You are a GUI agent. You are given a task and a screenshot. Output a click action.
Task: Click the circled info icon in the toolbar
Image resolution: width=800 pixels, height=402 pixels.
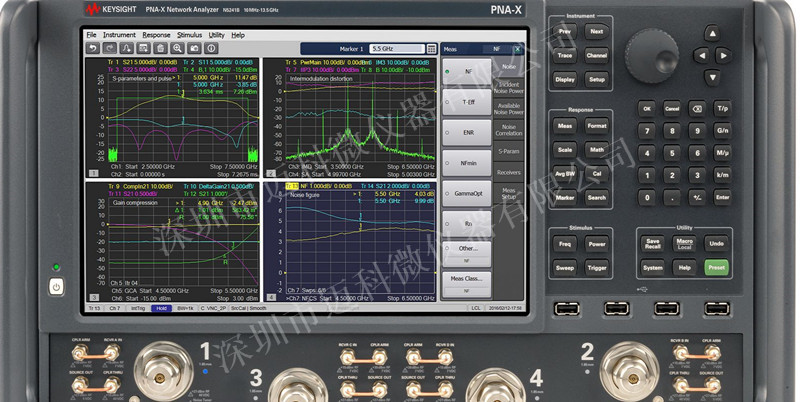211,48
